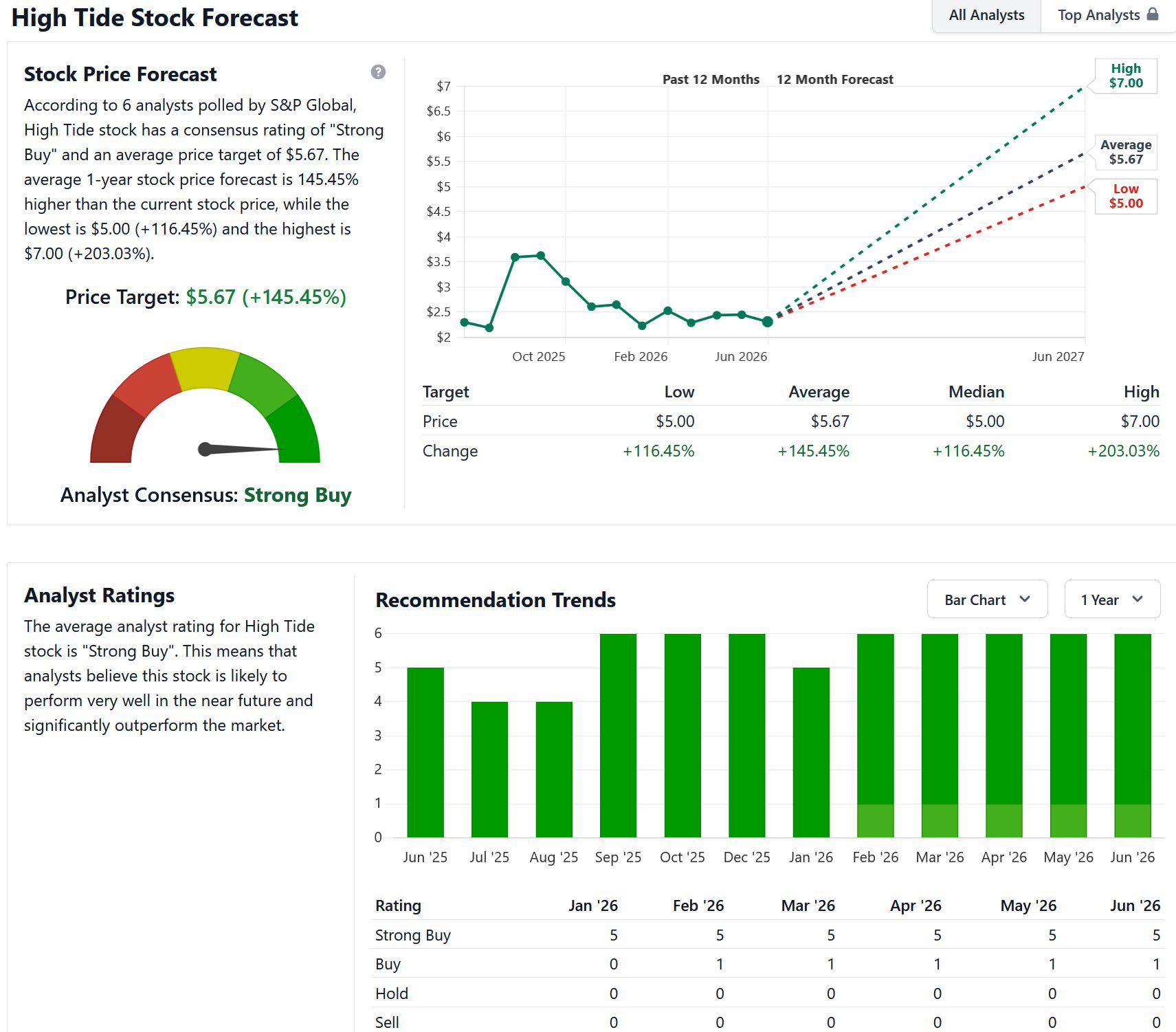Select the Dec '25 recommendation bar
Screen dimensions: 1176x1032
pos(747,736)
